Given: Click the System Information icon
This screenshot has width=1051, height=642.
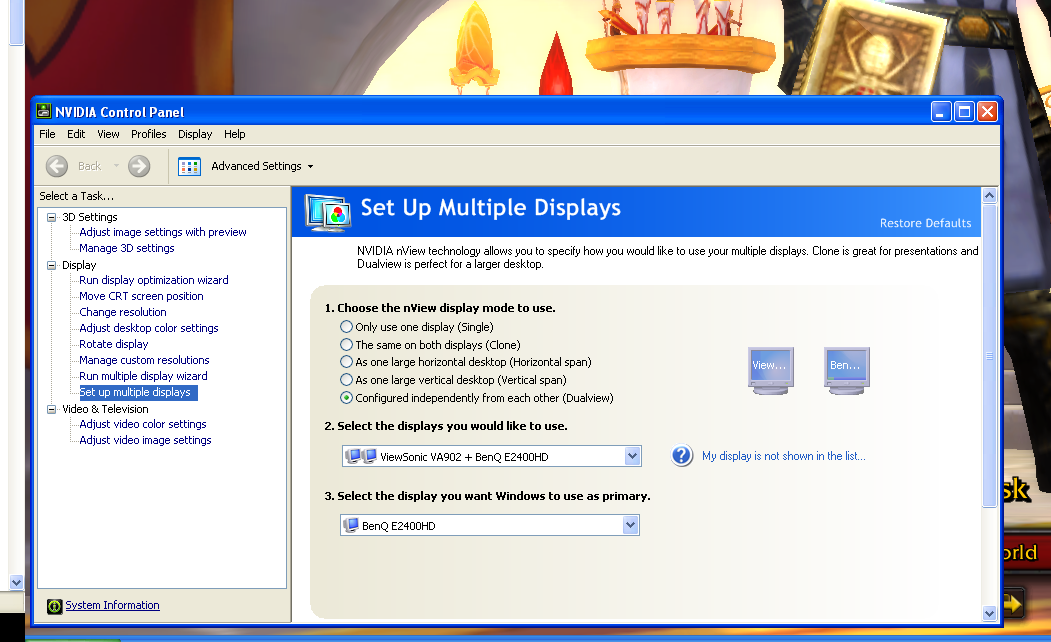Looking at the screenshot, I should 54,606.
